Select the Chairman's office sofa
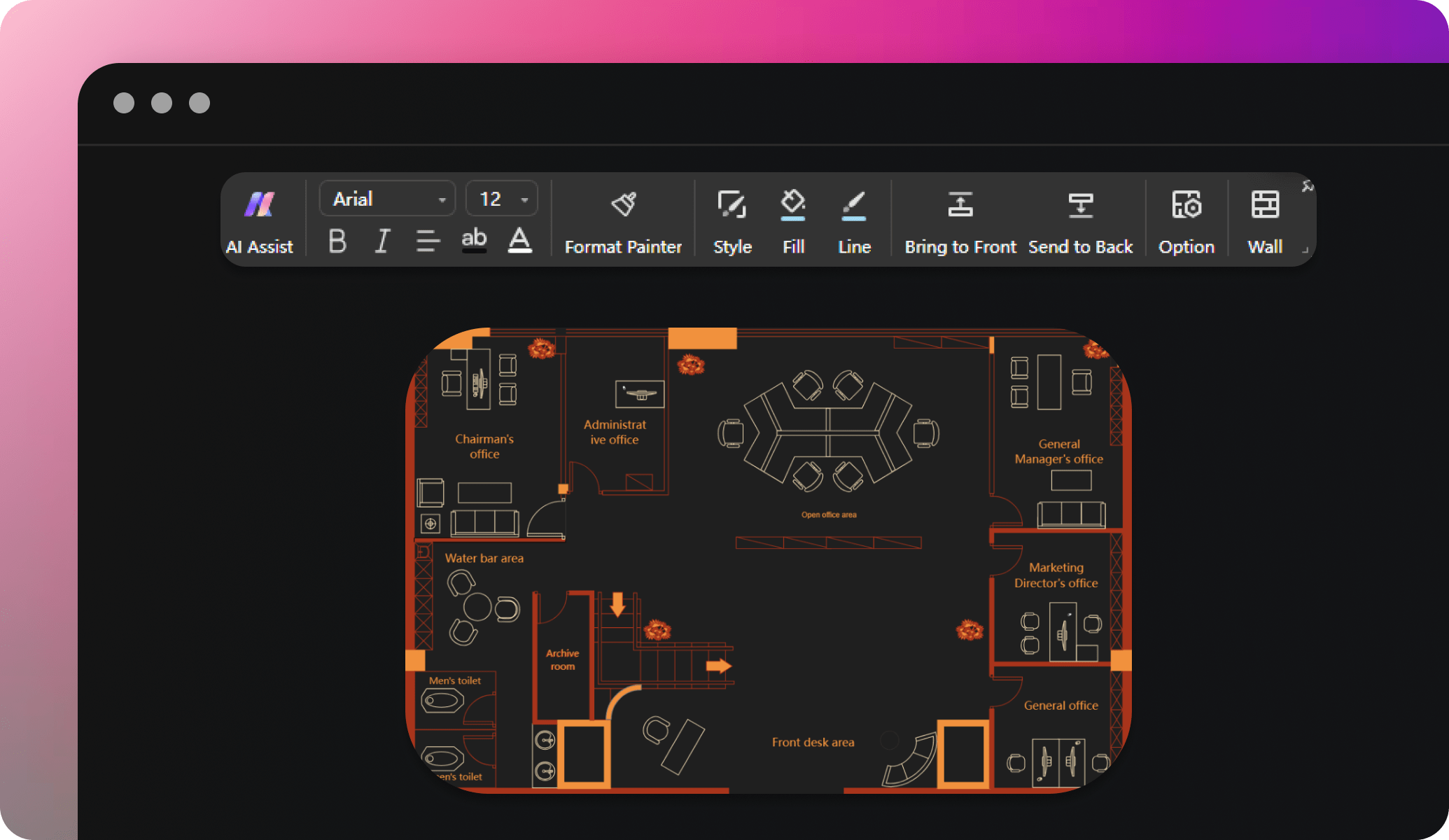 (484, 523)
